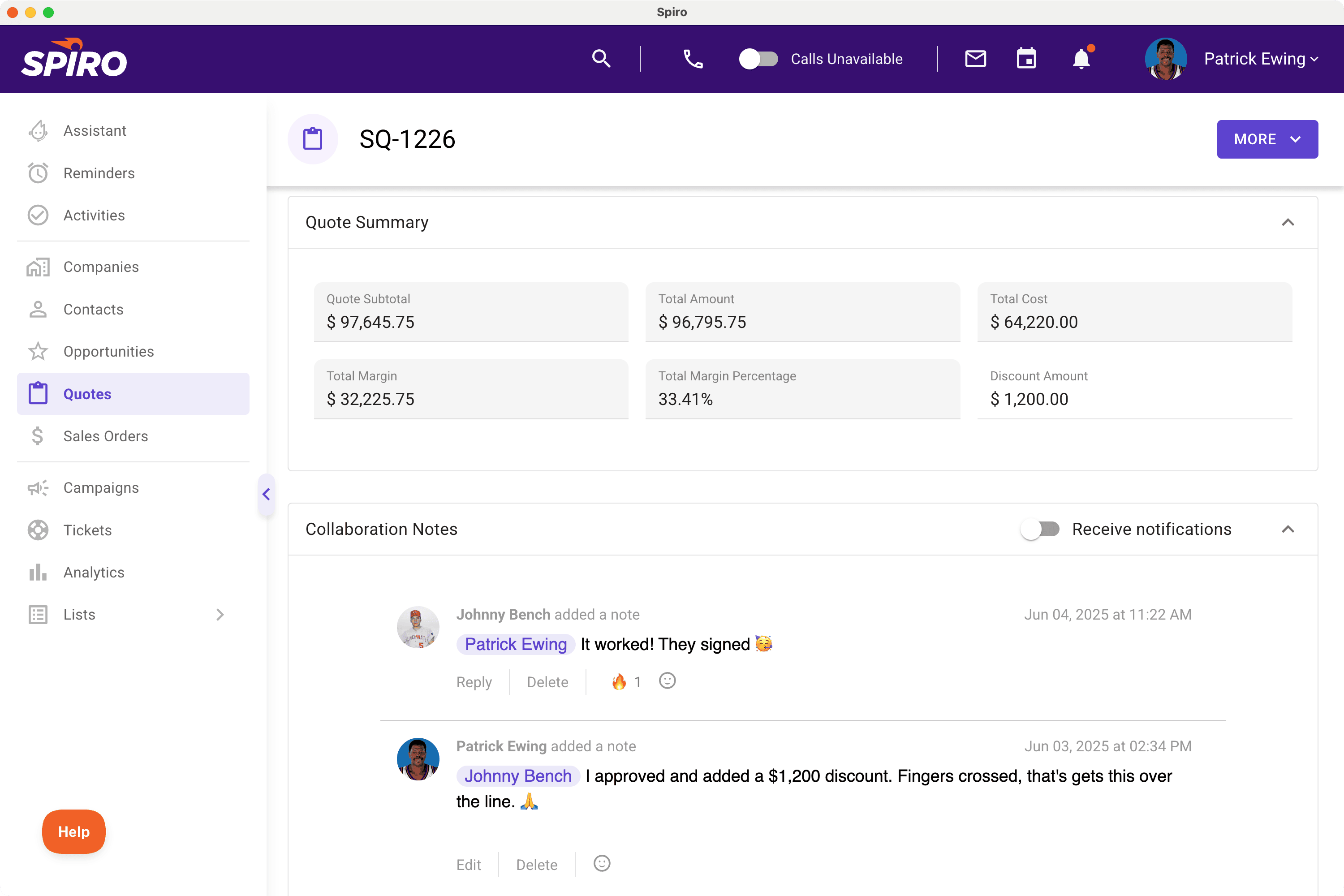Open Activities menu item
Viewport: 1344px width, 896px height.
point(133,215)
